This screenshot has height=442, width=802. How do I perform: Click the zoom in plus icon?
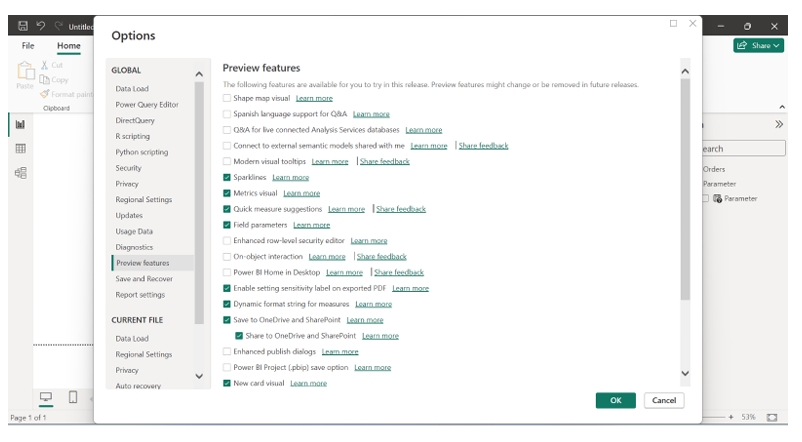coord(731,417)
